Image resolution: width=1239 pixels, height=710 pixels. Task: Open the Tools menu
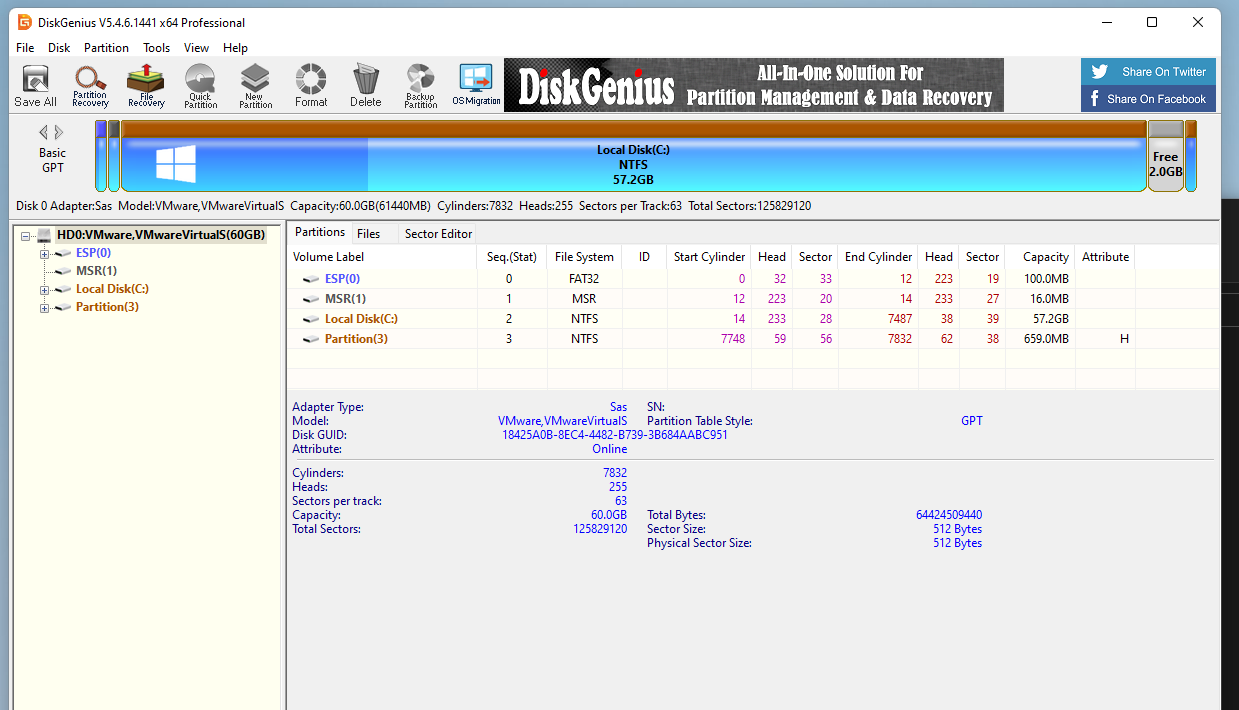point(156,48)
